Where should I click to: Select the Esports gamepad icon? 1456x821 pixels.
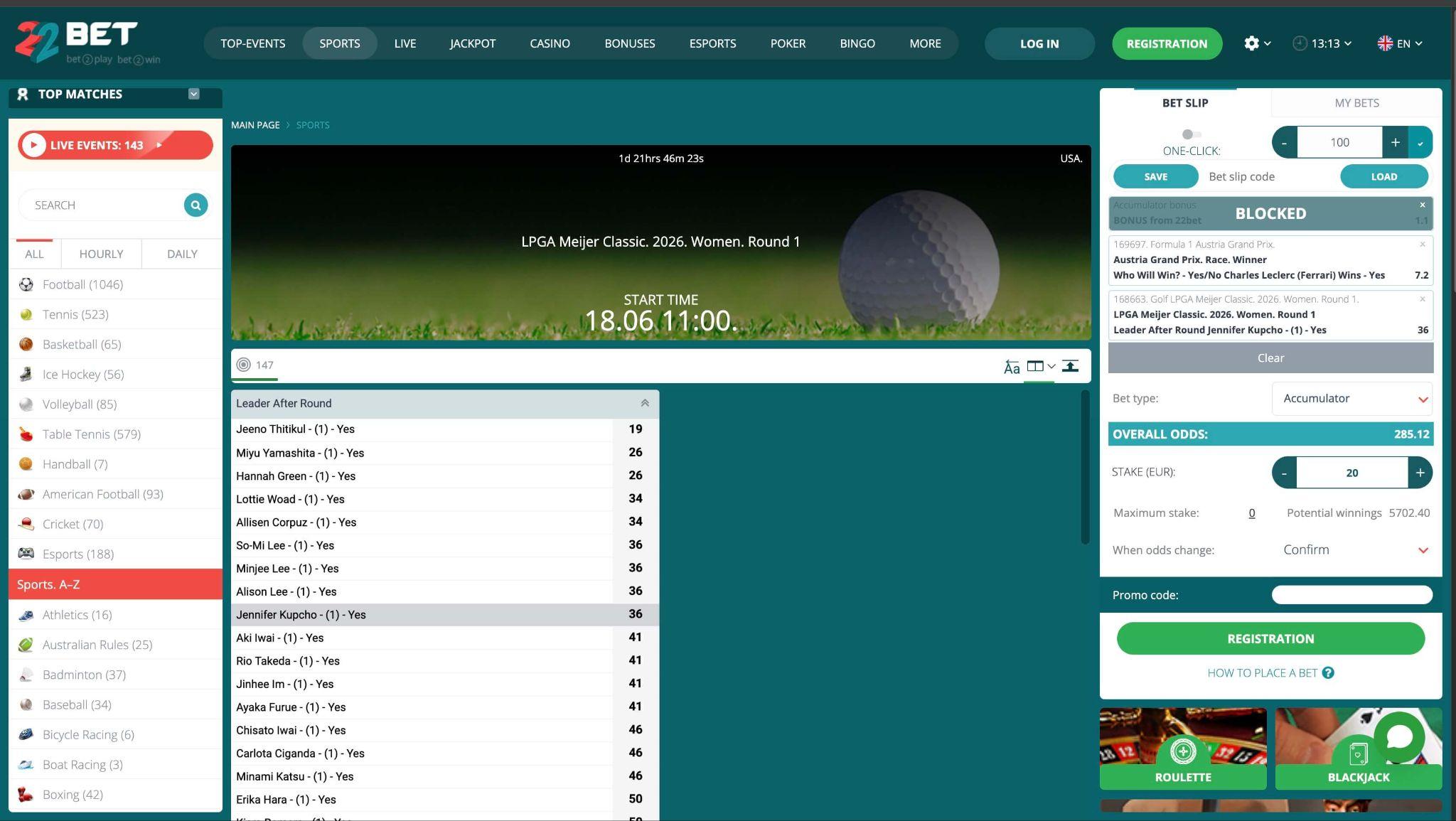click(x=26, y=554)
